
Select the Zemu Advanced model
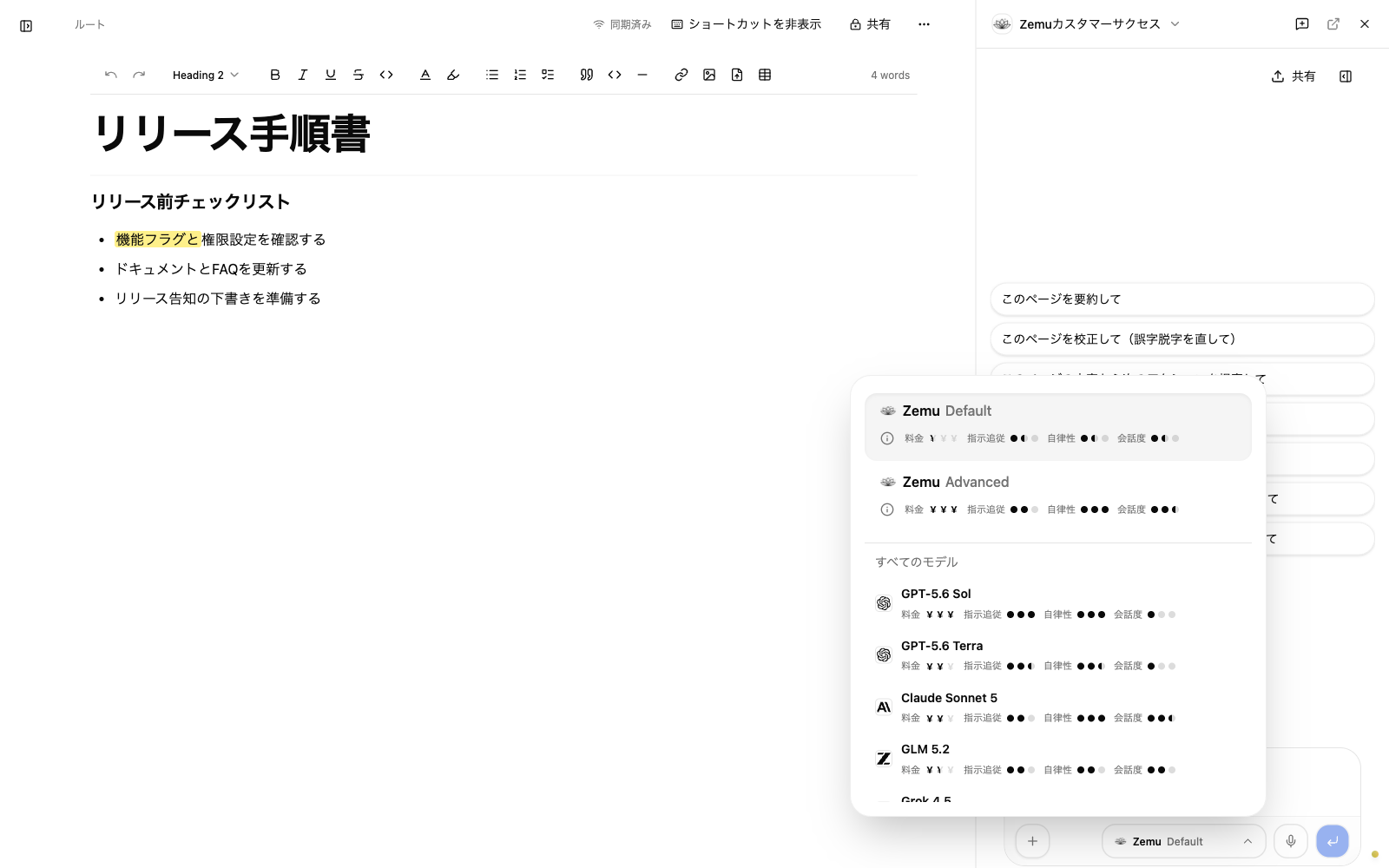[x=1058, y=497]
